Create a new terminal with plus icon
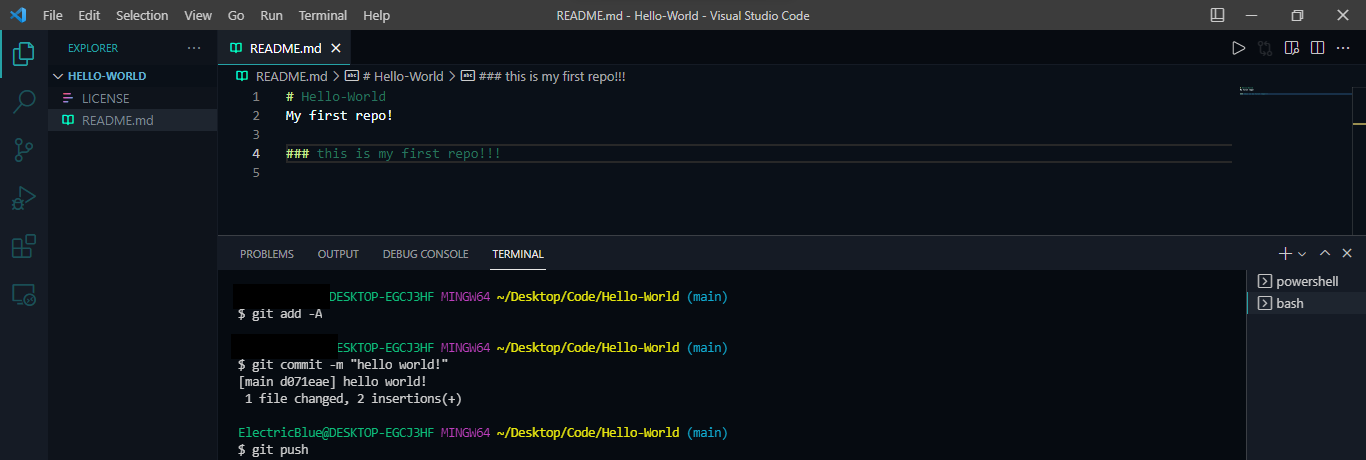Image resolution: width=1366 pixels, height=460 pixels. point(1286,254)
